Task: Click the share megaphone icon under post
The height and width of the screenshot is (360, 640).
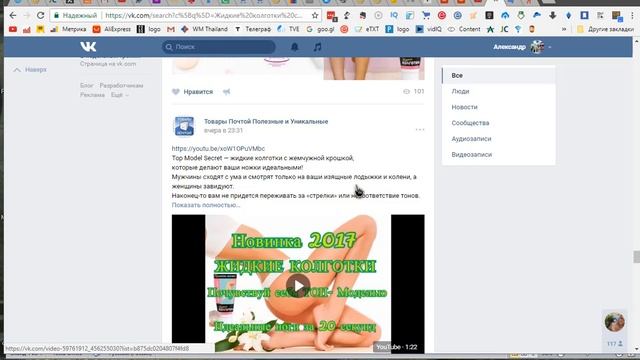Action: tap(227, 92)
